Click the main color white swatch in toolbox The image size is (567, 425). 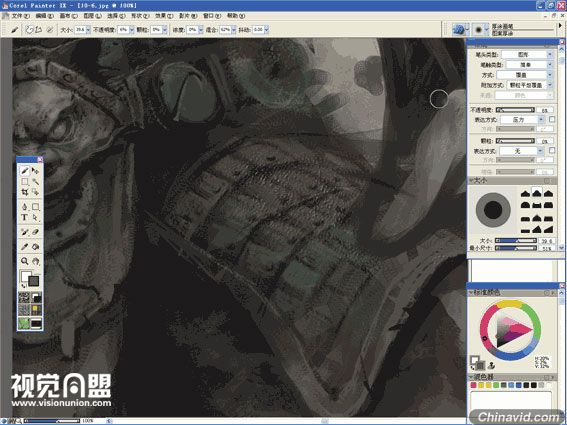coord(25,276)
